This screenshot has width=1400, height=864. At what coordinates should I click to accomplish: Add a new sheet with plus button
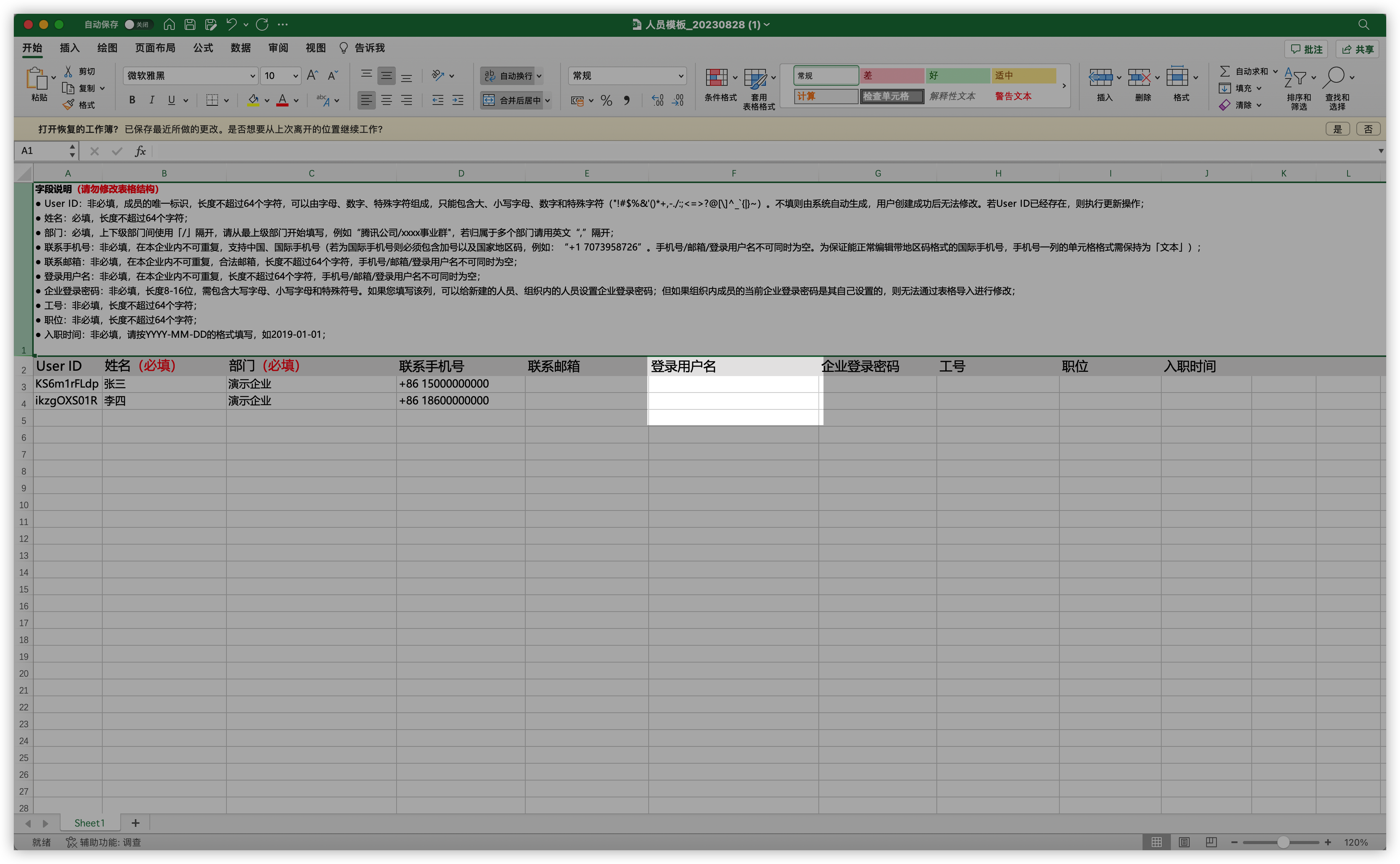coord(136,823)
